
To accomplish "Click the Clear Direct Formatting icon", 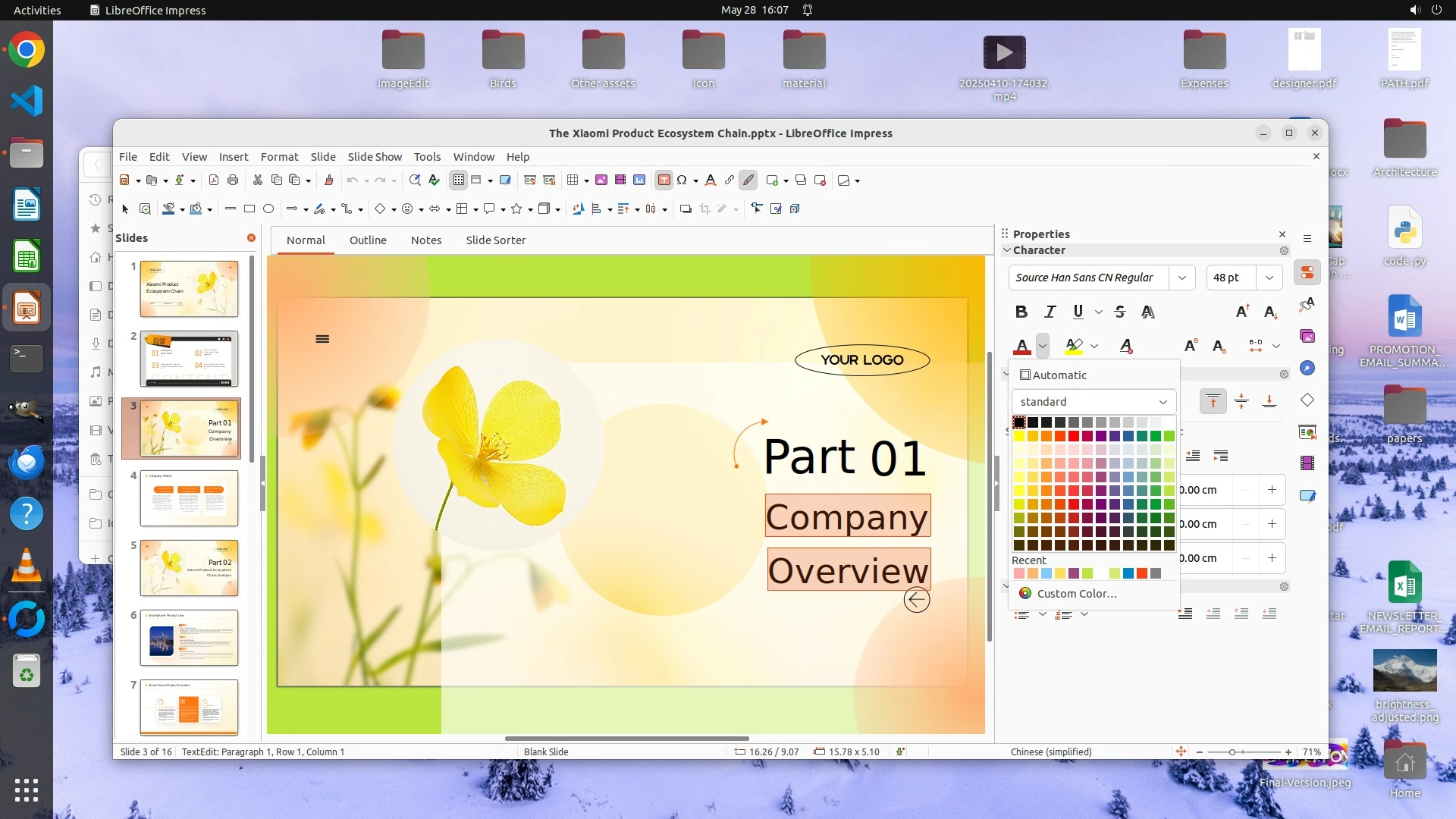I will [x=1126, y=346].
